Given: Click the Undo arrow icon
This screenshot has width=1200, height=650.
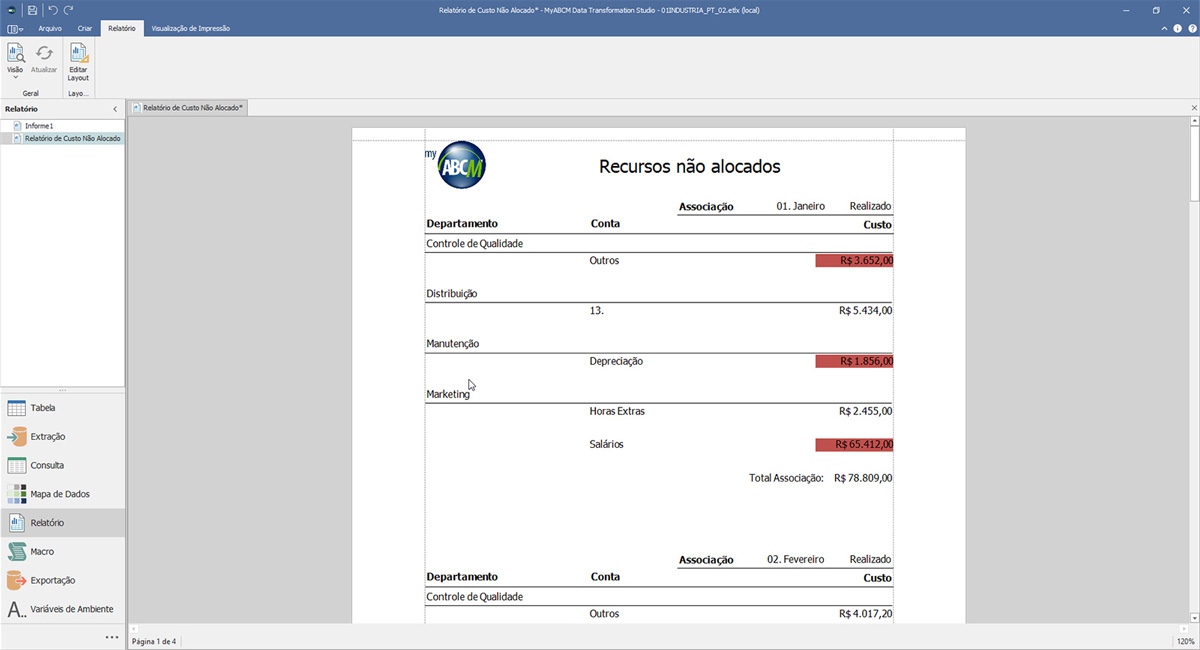Looking at the screenshot, I should click(53, 10).
